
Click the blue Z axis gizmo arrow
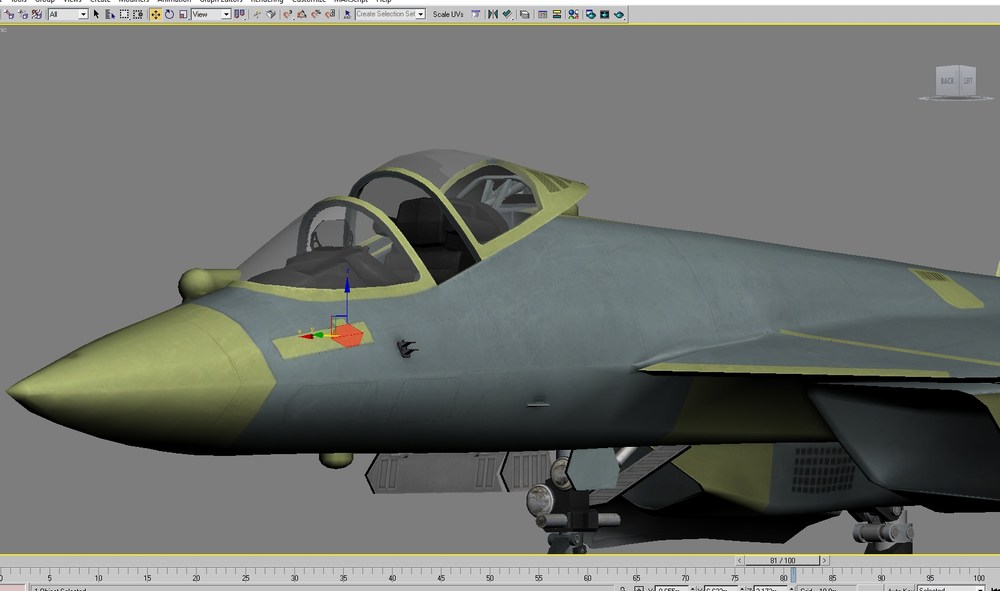(x=348, y=285)
